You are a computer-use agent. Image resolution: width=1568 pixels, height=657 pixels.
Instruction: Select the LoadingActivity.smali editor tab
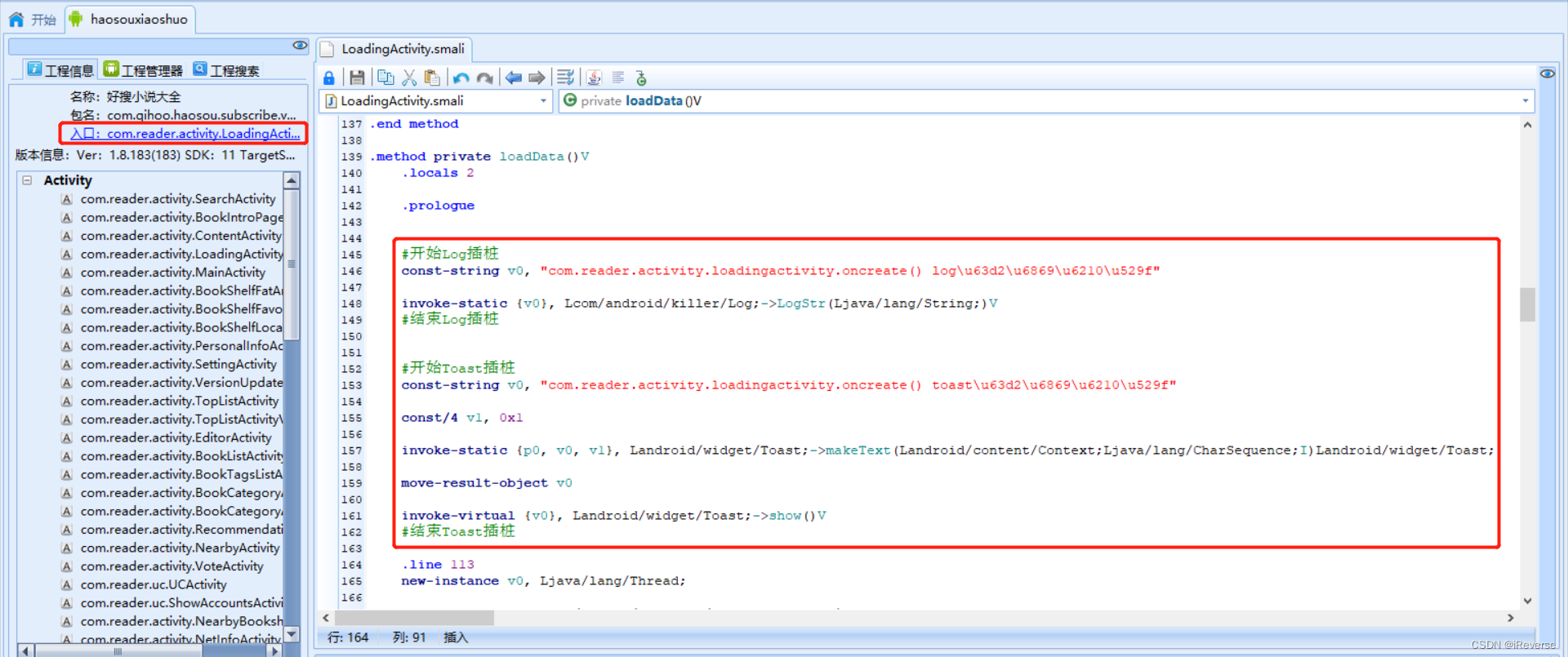pyautogui.click(x=394, y=49)
